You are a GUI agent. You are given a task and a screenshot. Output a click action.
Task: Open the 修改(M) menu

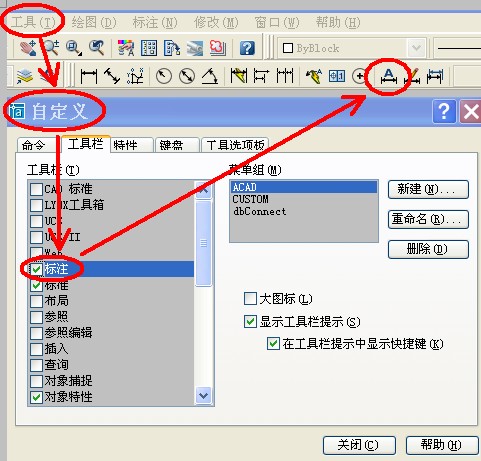click(x=216, y=22)
